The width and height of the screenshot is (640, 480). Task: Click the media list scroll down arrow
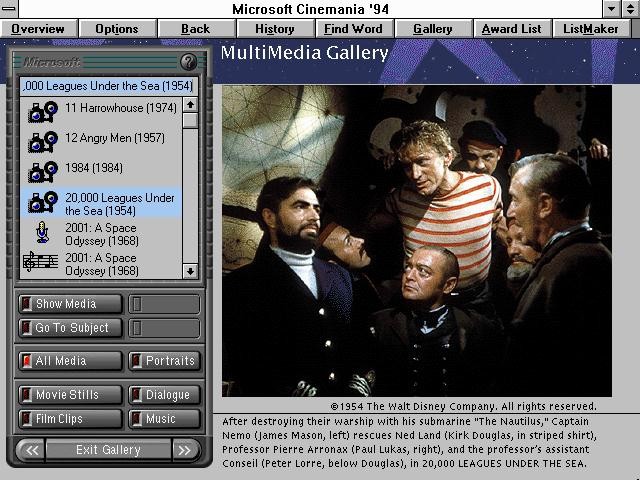(x=190, y=271)
